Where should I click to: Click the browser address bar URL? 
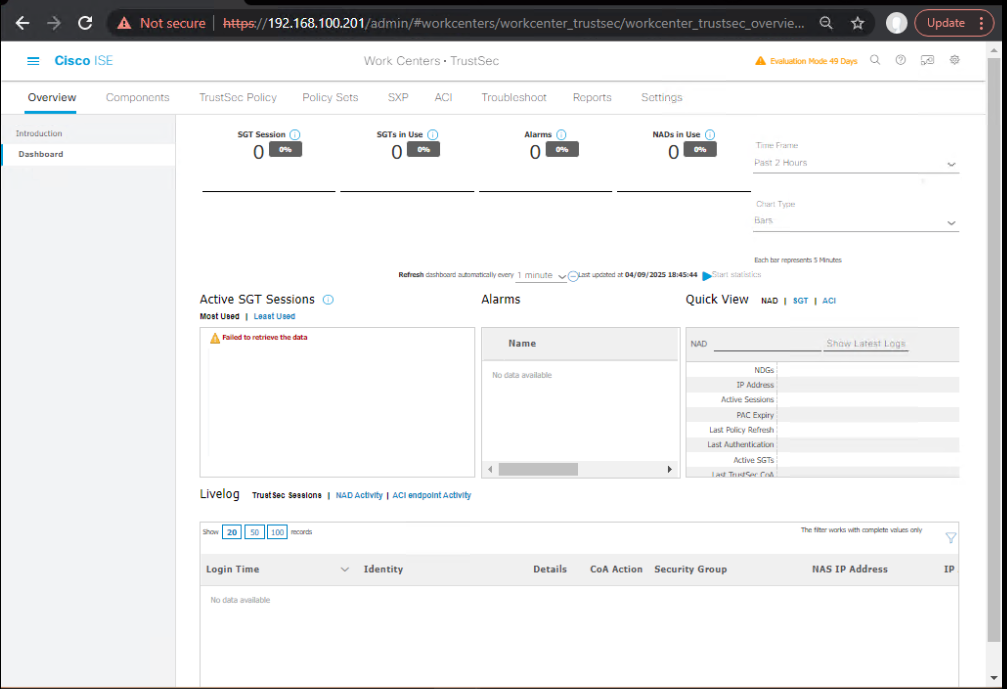click(x=513, y=24)
